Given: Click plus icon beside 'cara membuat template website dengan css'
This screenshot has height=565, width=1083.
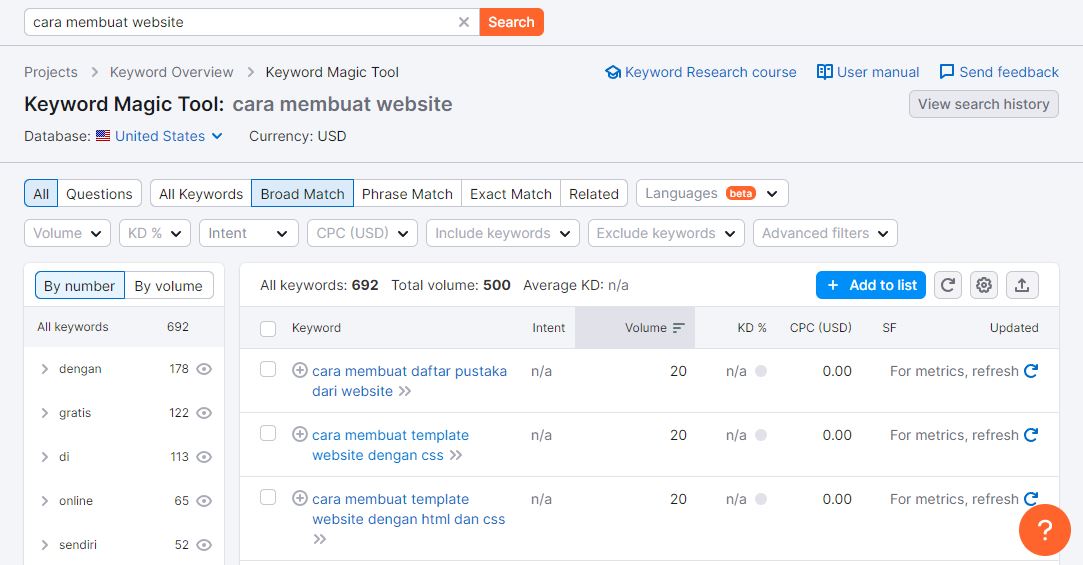Looking at the screenshot, I should (x=299, y=435).
